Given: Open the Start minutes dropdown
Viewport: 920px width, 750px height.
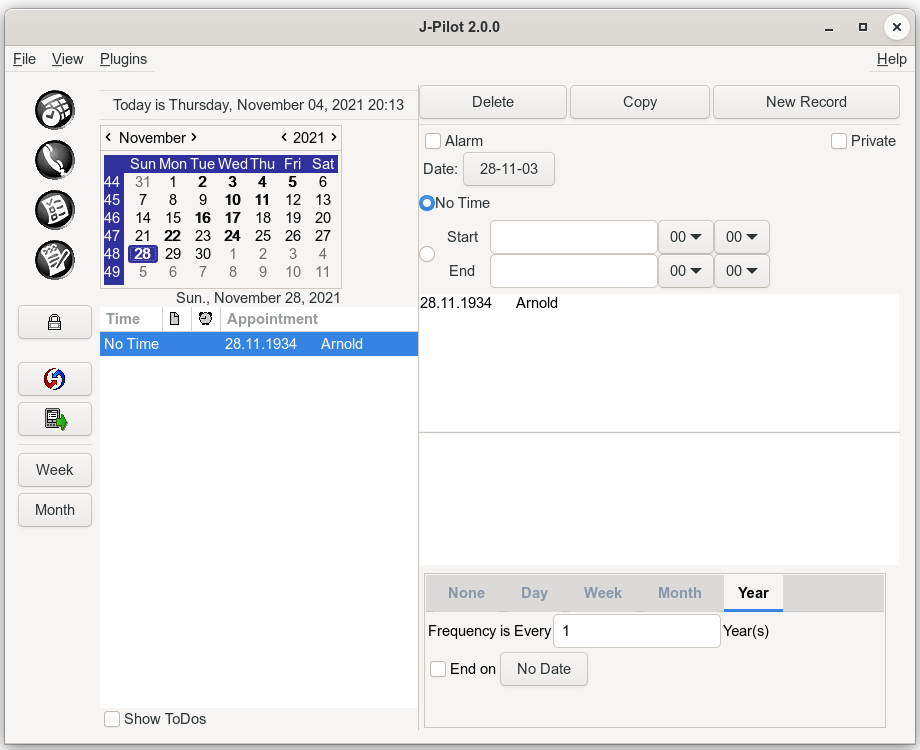Looking at the screenshot, I should pyautogui.click(x=741, y=237).
